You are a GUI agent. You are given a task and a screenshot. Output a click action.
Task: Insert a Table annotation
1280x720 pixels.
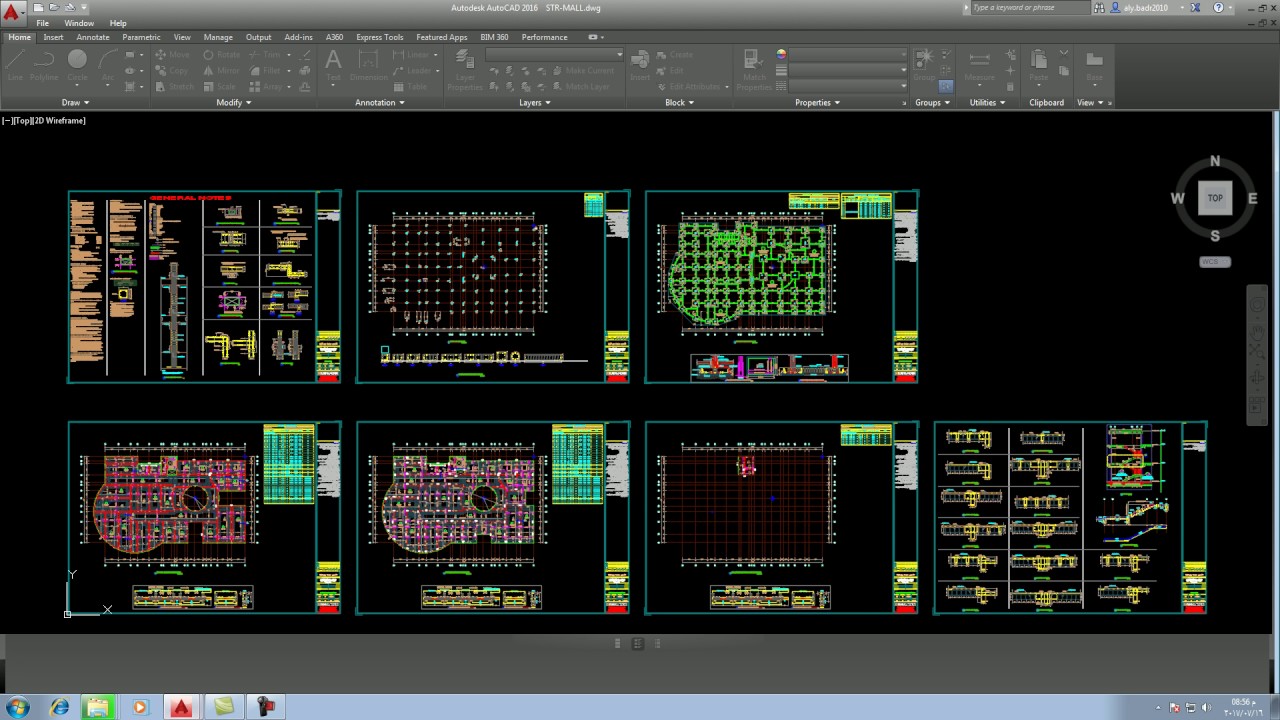pyautogui.click(x=411, y=87)
